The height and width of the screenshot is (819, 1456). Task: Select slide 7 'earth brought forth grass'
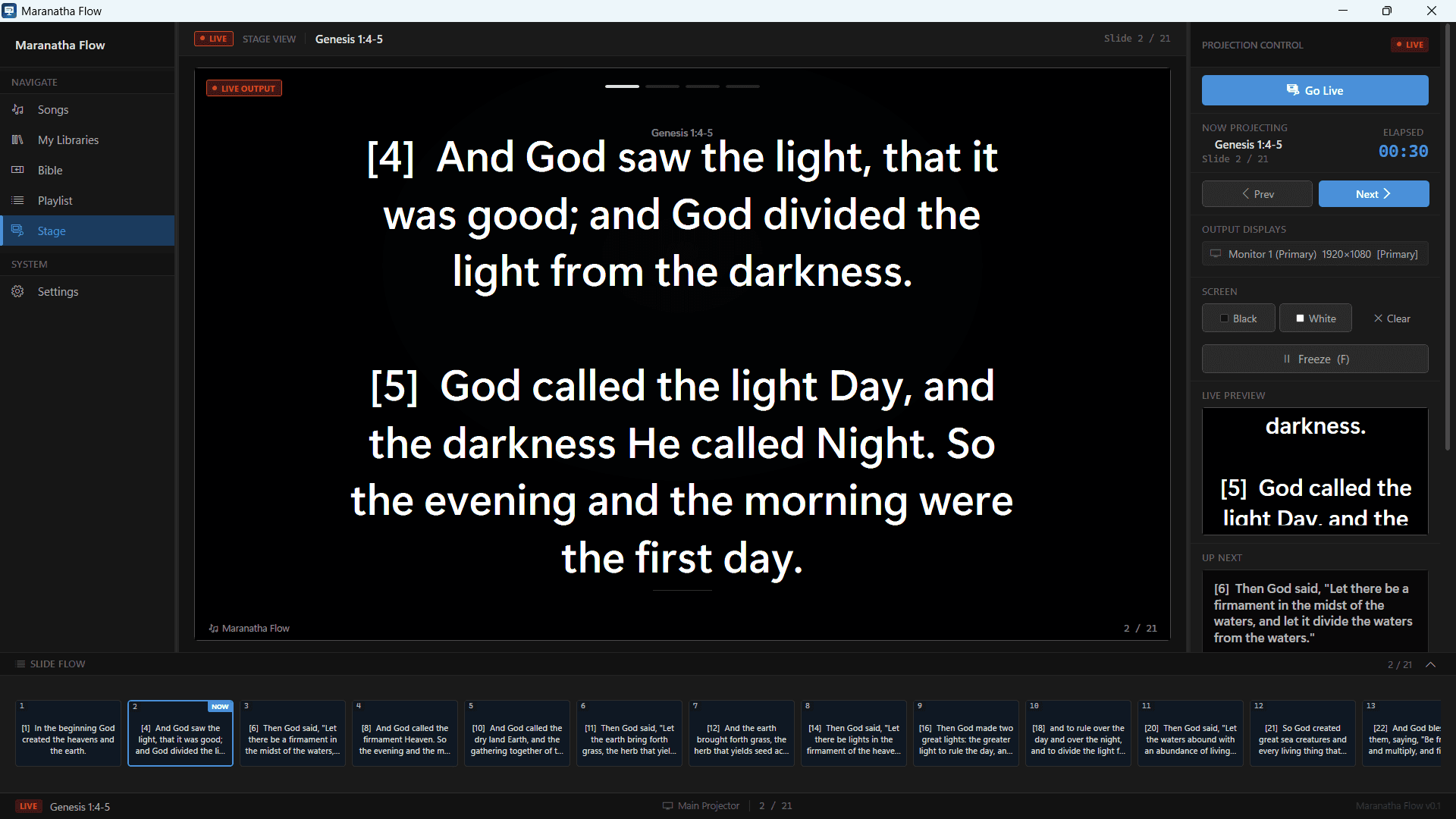(x=742, y=733)
